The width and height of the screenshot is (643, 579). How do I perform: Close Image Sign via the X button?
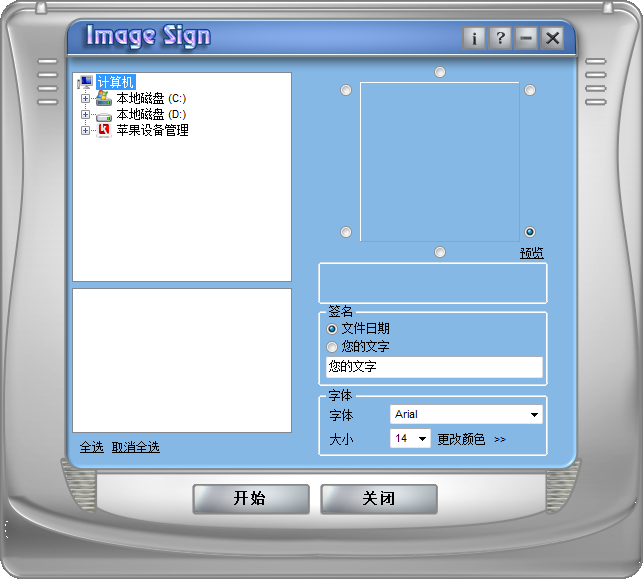(x=552, y=39)
